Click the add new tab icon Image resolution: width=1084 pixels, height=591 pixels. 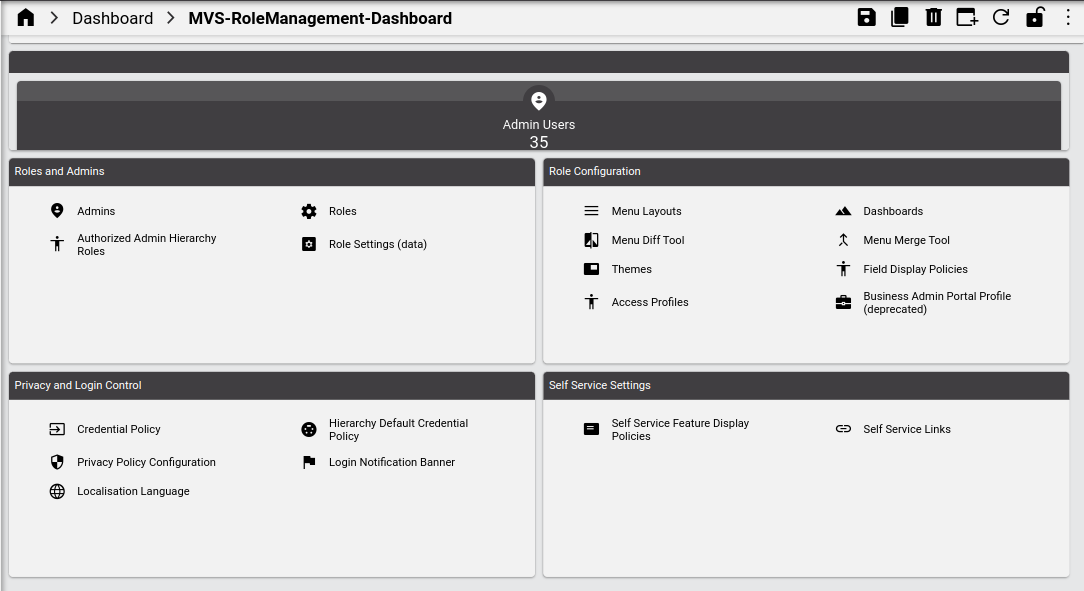coord(966,17)
